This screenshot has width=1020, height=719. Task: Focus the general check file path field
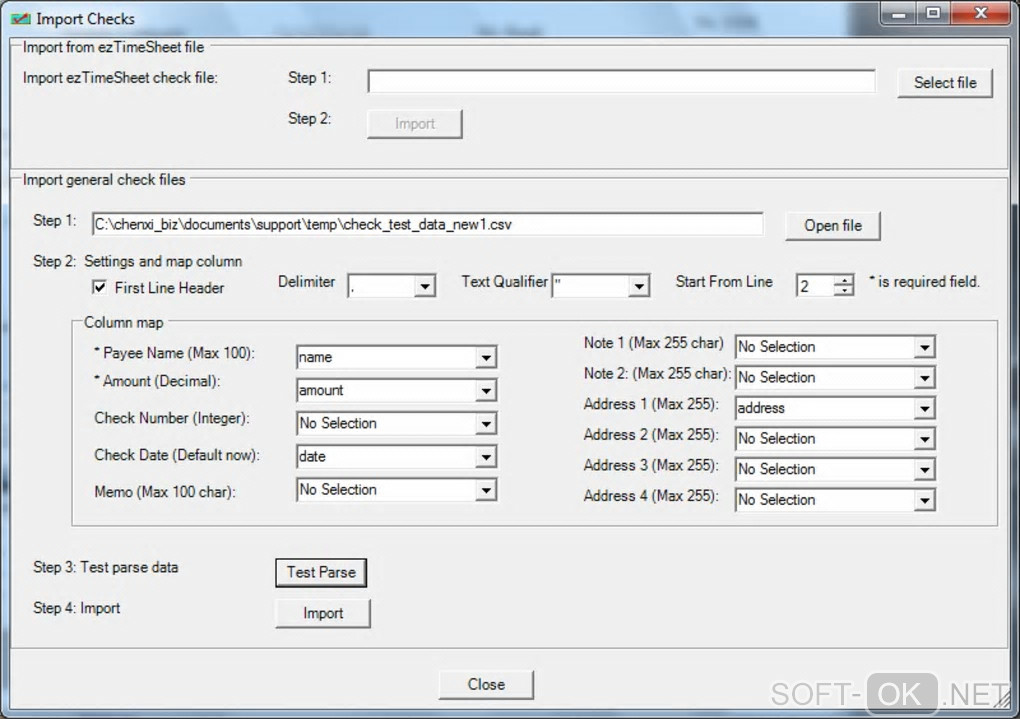427,224
